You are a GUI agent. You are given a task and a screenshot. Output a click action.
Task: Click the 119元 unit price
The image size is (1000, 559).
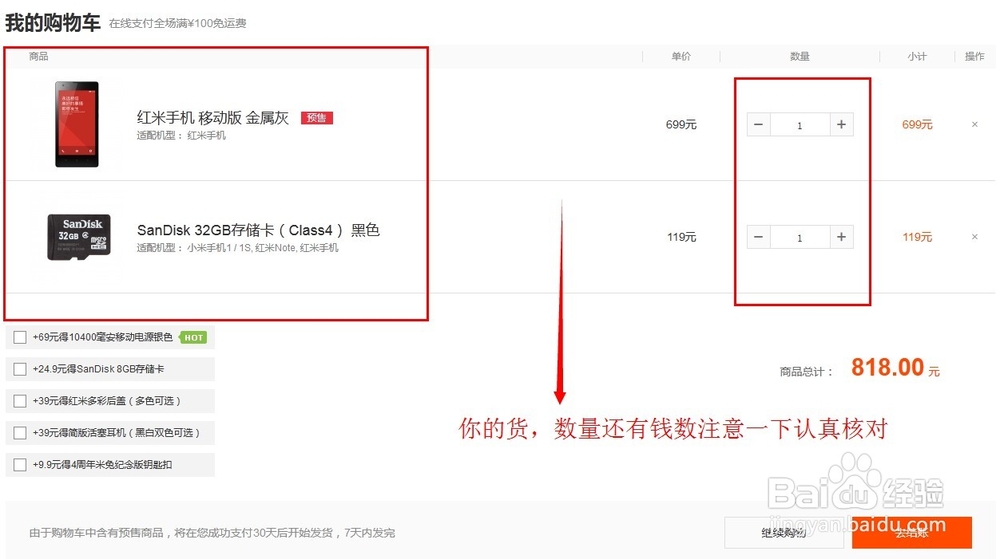(681, 237)
